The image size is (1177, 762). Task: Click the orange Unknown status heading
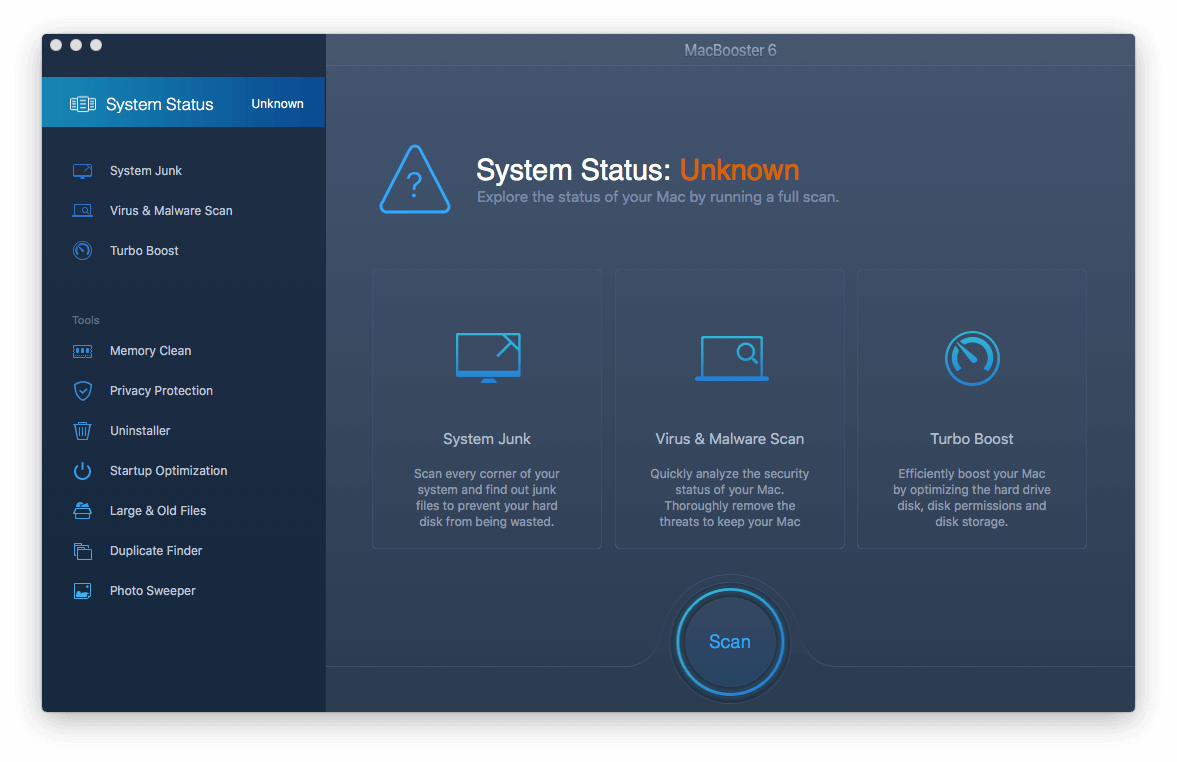[x=739, y=170]
